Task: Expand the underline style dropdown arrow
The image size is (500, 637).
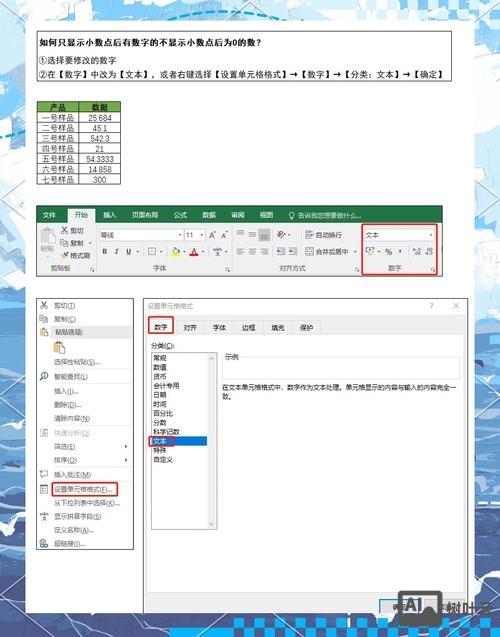Action: (138, 252)
